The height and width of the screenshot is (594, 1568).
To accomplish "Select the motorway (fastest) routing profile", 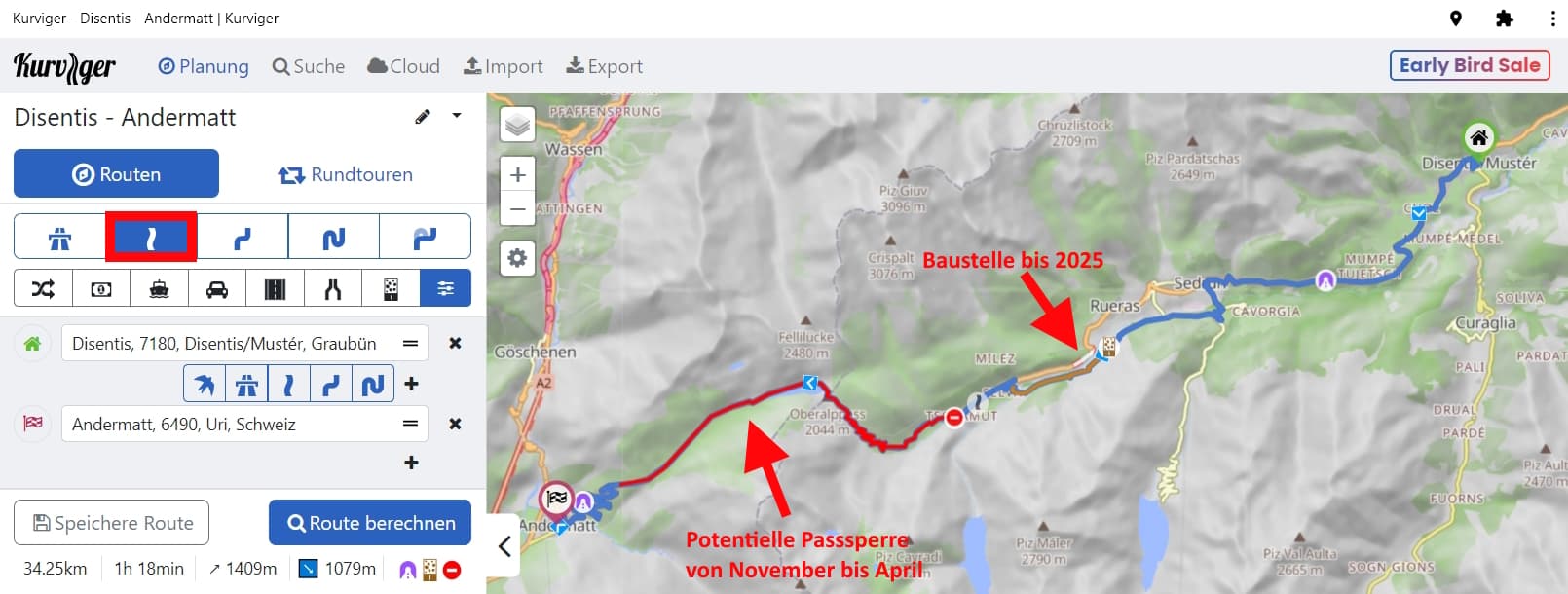I will click(59, 237).
